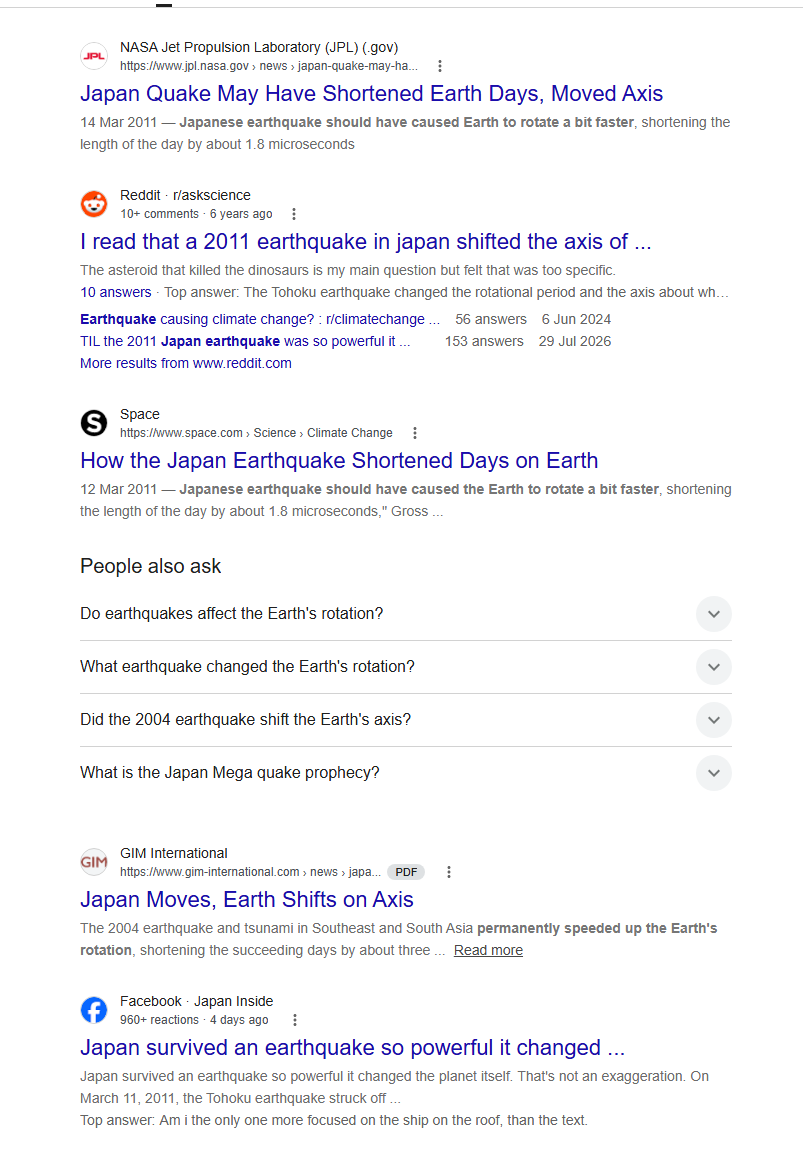This screenshot has height=1160, width=803.
Task: Open 'Japan Quake May Have Shortened Earth Days' result
Action: coord(372,94)
